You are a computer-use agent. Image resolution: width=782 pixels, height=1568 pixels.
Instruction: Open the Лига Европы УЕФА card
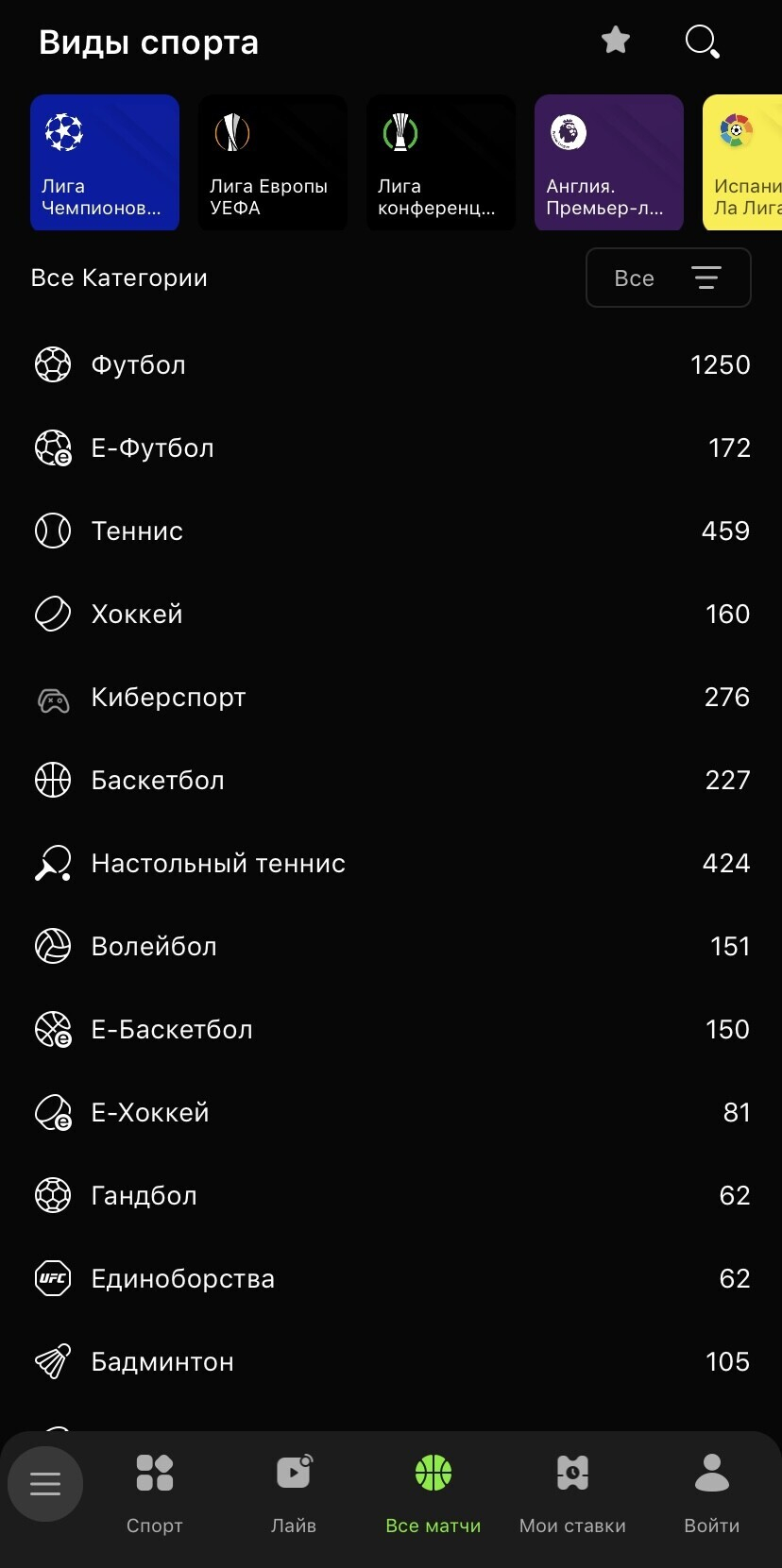tap(273, 162)
